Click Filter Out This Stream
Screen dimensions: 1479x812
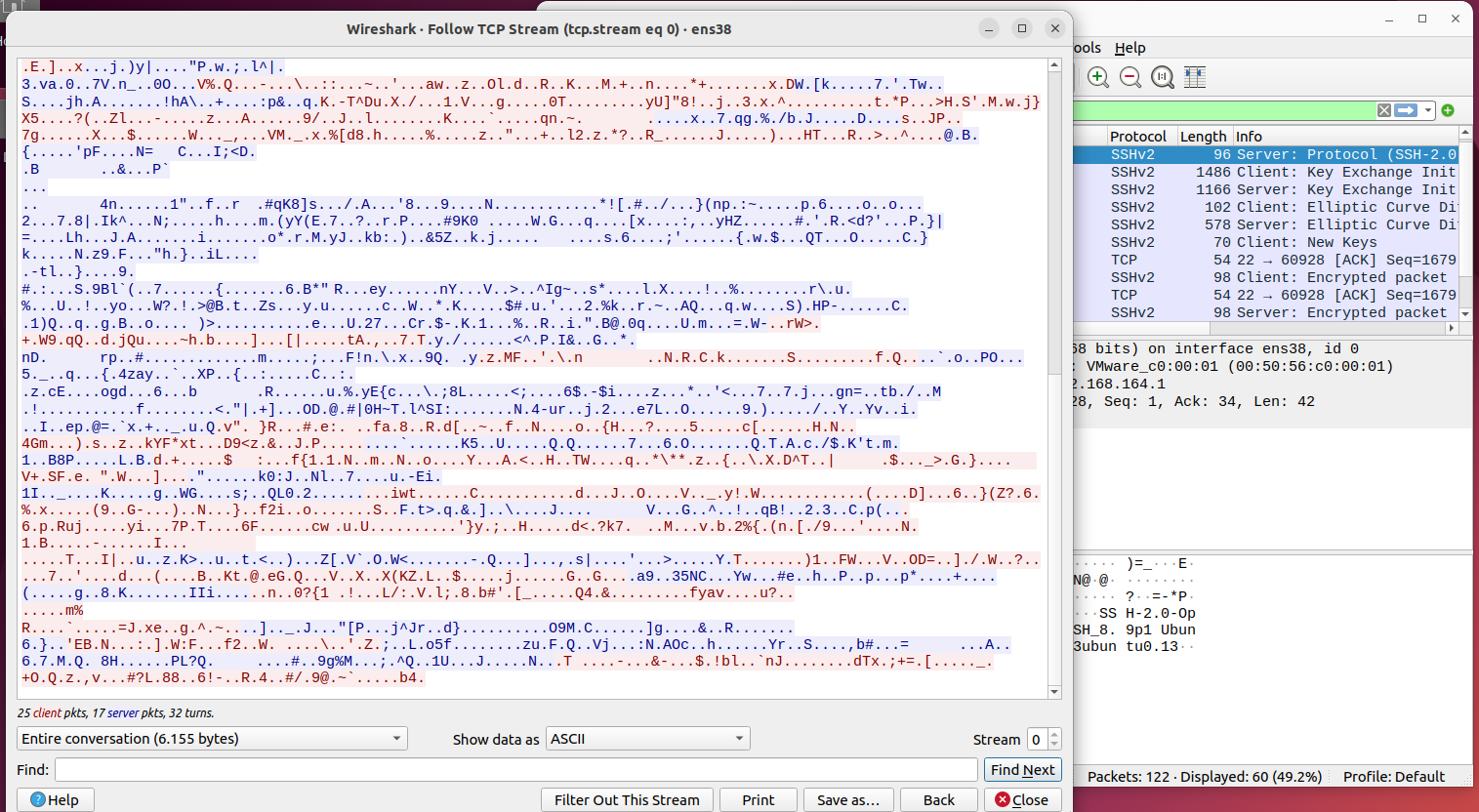[x=627, y=800]
